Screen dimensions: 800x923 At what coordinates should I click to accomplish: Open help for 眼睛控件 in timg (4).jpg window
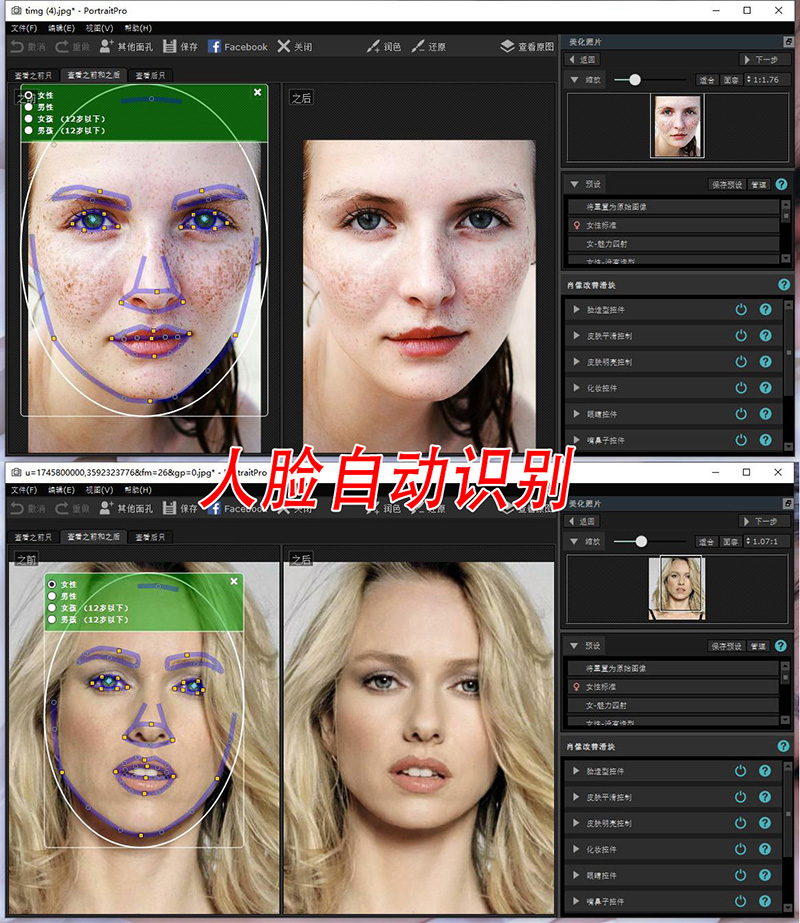click(x=765, y=414)
